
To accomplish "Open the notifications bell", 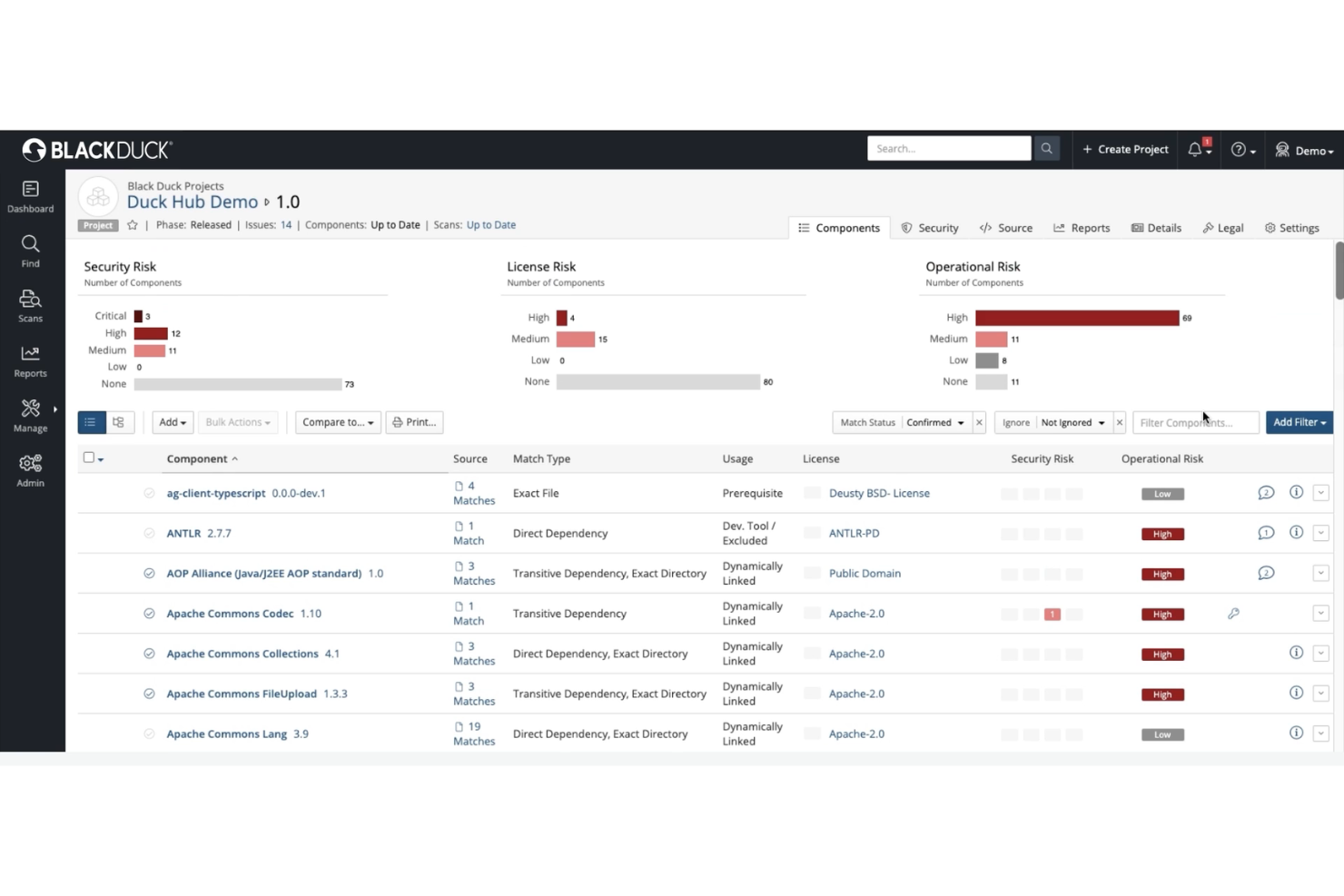I will pyautogui.click(x=1199, y=150).
